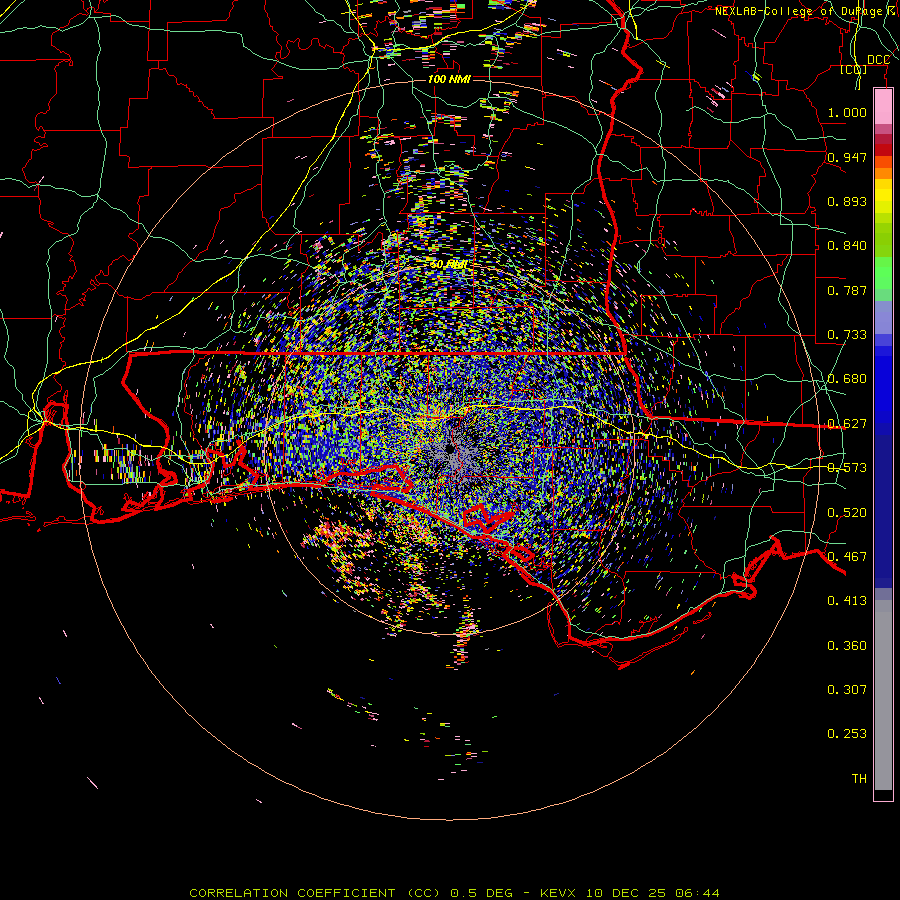Click the 100 NMI range ring label

(x=449, y=79)
